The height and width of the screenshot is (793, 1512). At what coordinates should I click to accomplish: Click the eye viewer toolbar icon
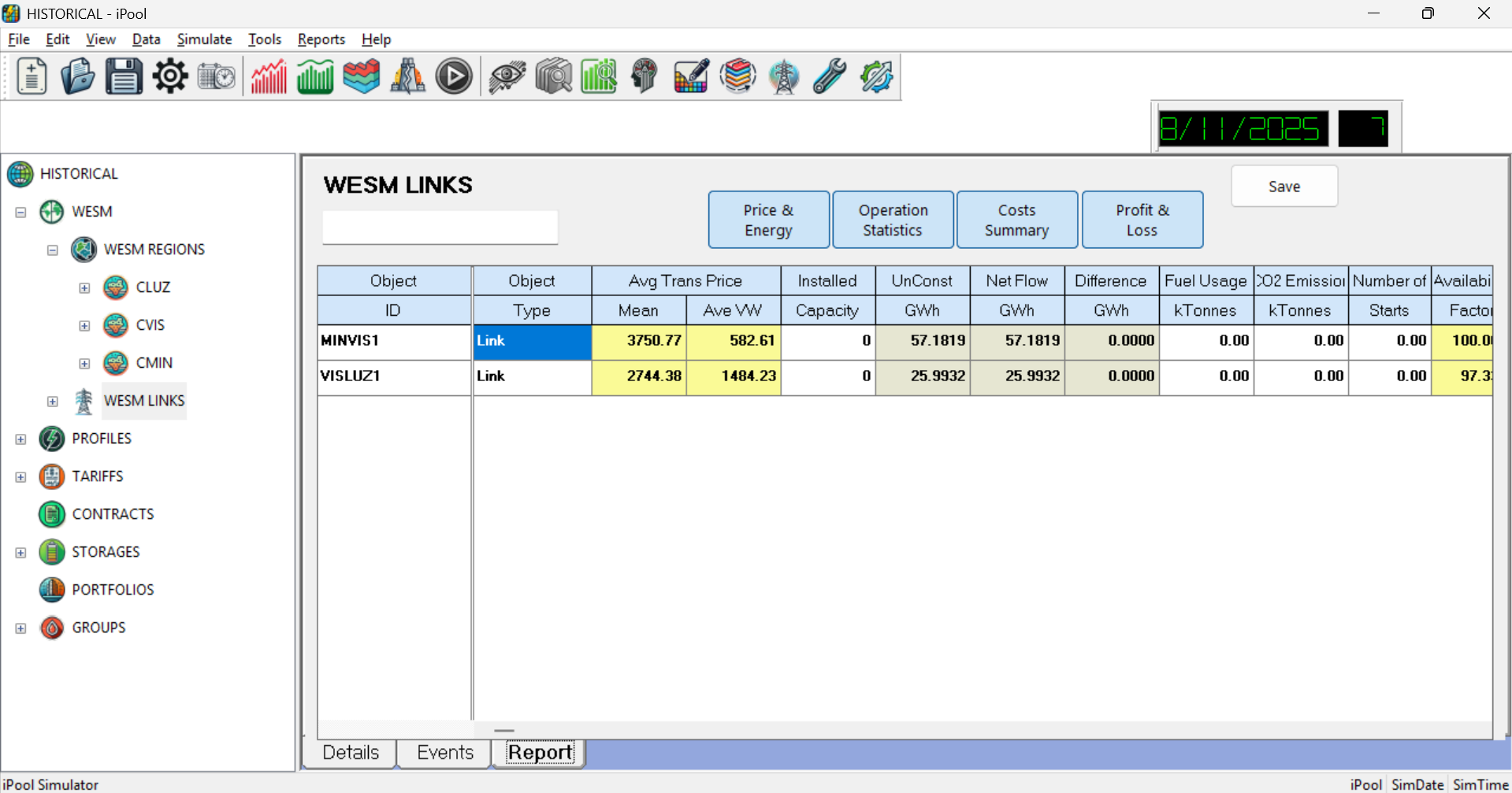507,76
